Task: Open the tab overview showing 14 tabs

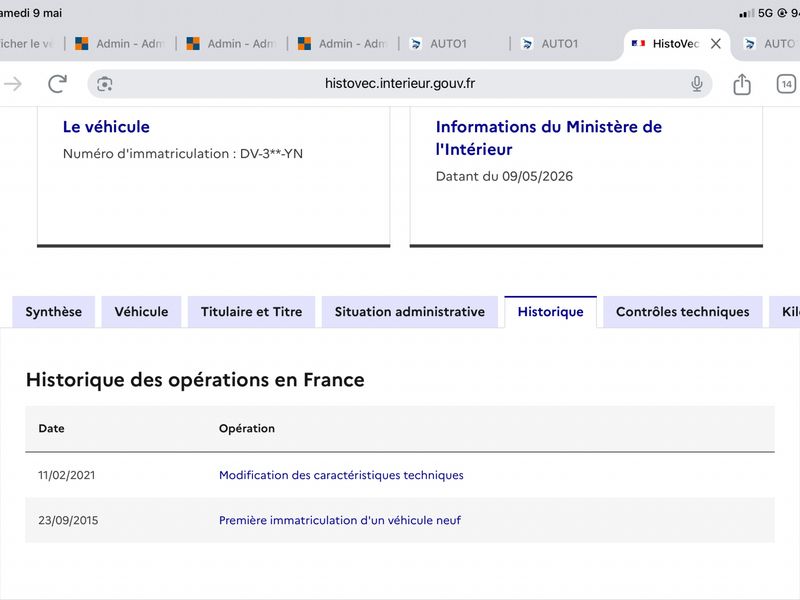Action: tap(786, 84)
